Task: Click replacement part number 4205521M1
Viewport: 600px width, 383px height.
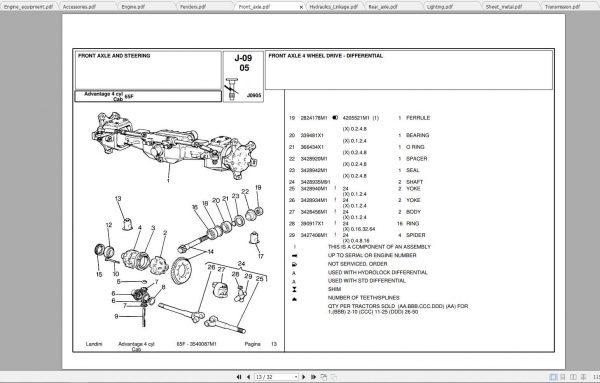Action: point(356,118)
